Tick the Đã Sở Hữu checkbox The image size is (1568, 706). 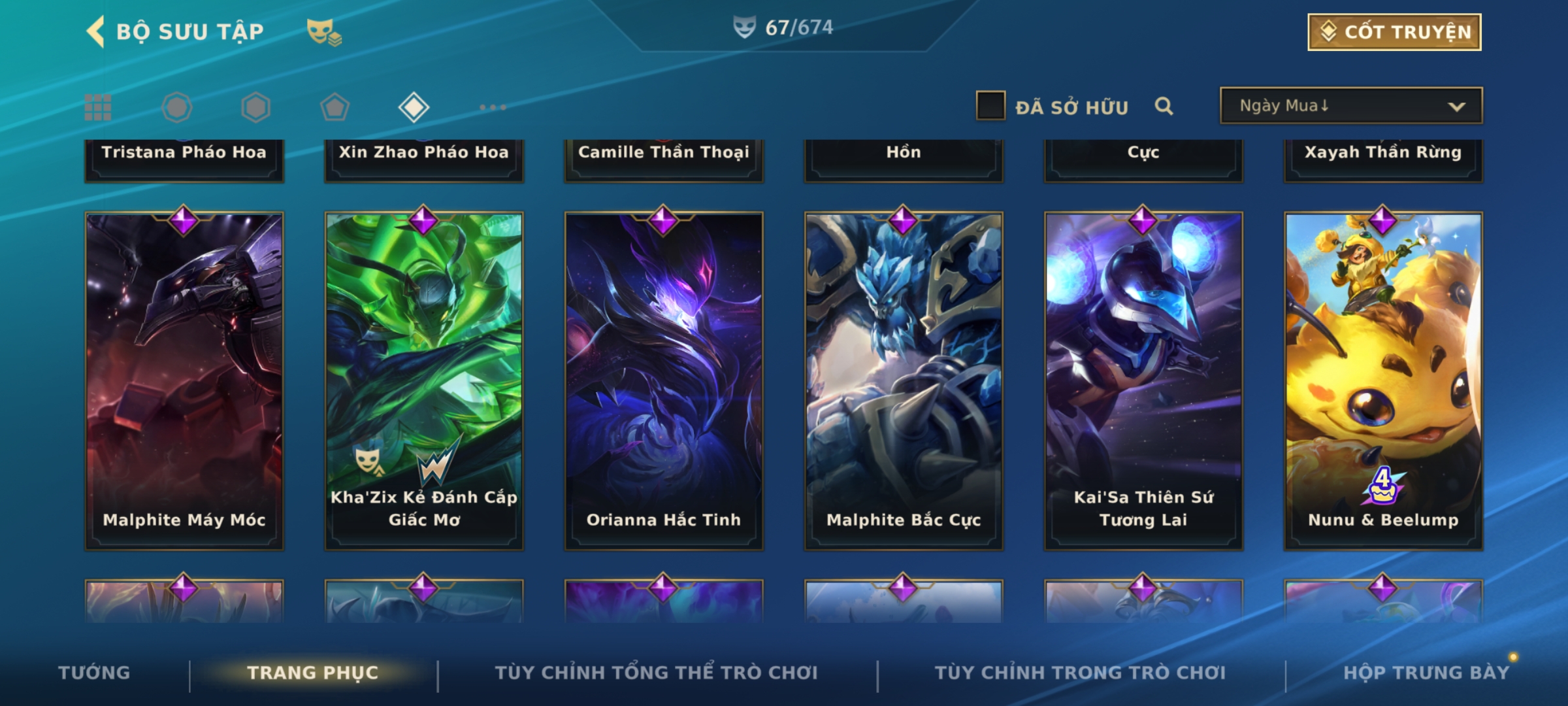(990, 106)
